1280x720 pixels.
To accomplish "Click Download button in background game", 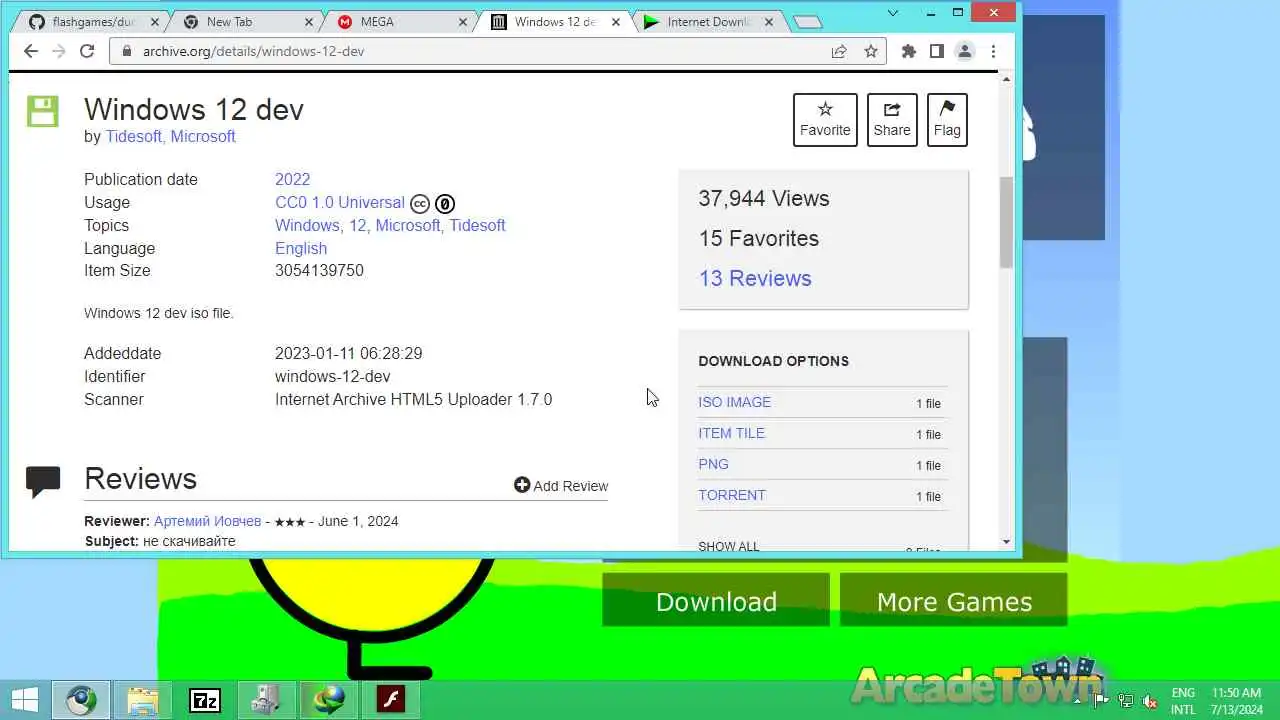I will pyautogui.click(x=716, y=601).
